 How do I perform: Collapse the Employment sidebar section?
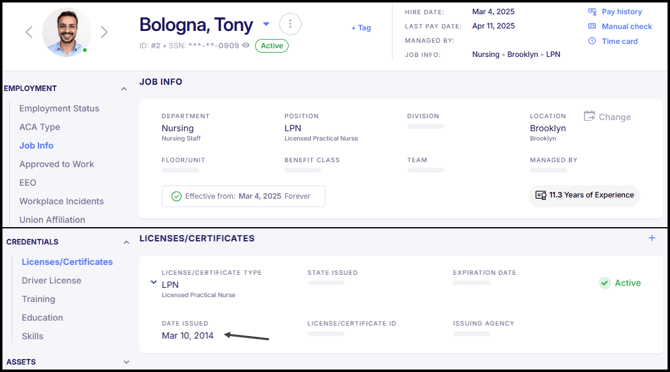coord(124,89)
